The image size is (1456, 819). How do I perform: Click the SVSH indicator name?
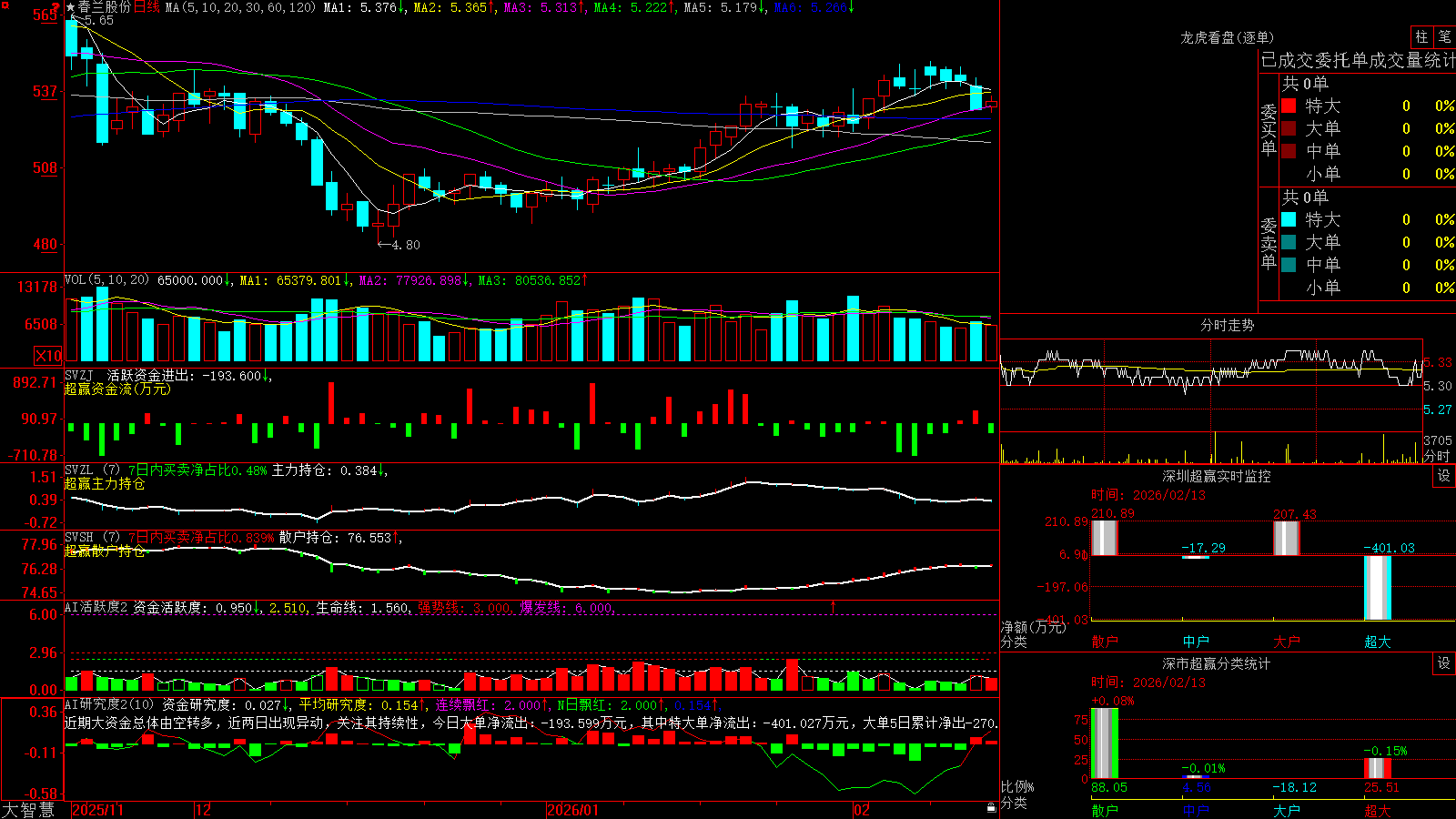pos(79,537)
